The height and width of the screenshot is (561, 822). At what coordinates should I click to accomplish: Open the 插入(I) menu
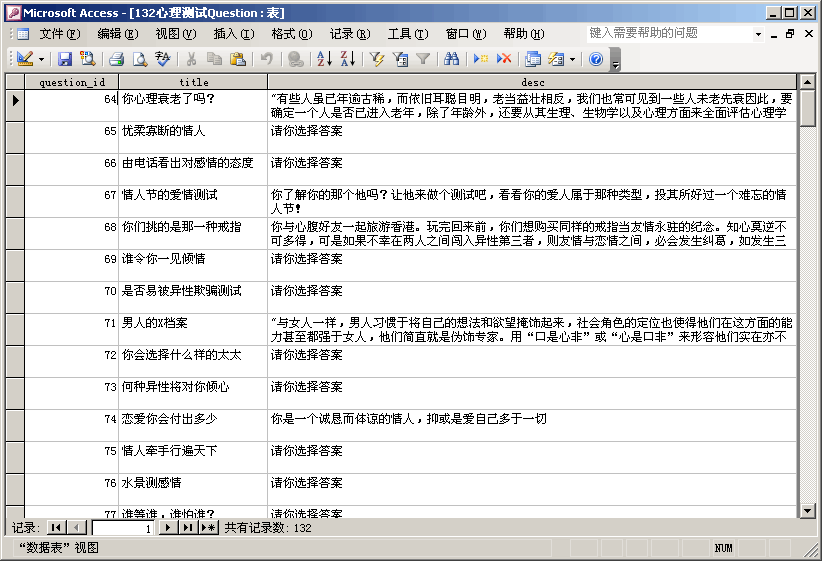click(234, 34)
